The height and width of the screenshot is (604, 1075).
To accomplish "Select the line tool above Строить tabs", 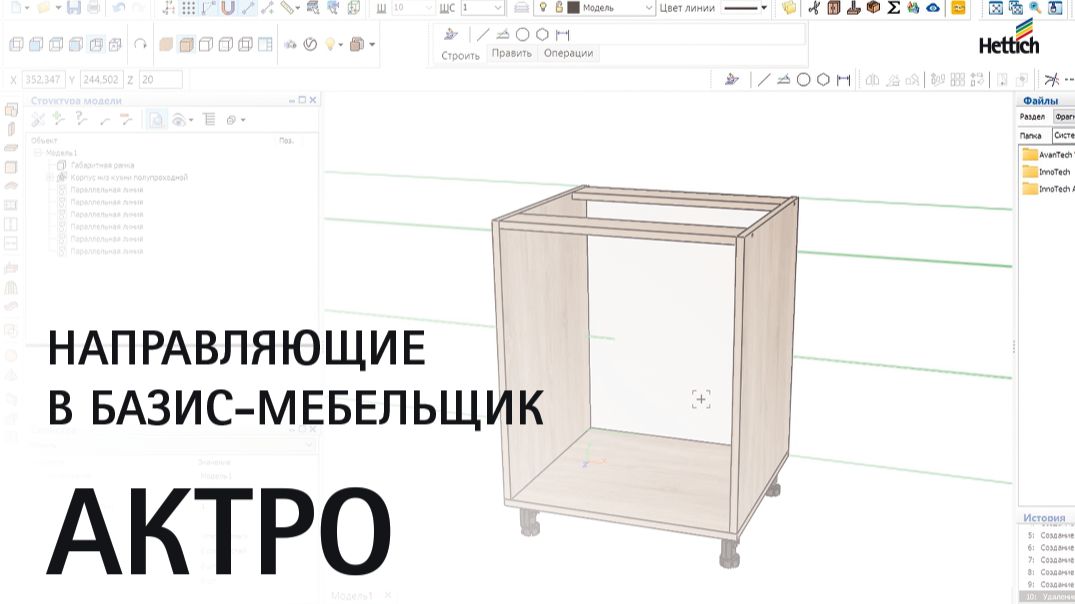I will coord(483,34).
